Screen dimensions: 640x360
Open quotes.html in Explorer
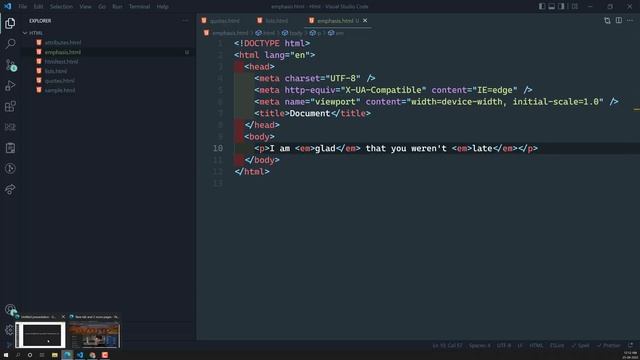click(60, 81)
